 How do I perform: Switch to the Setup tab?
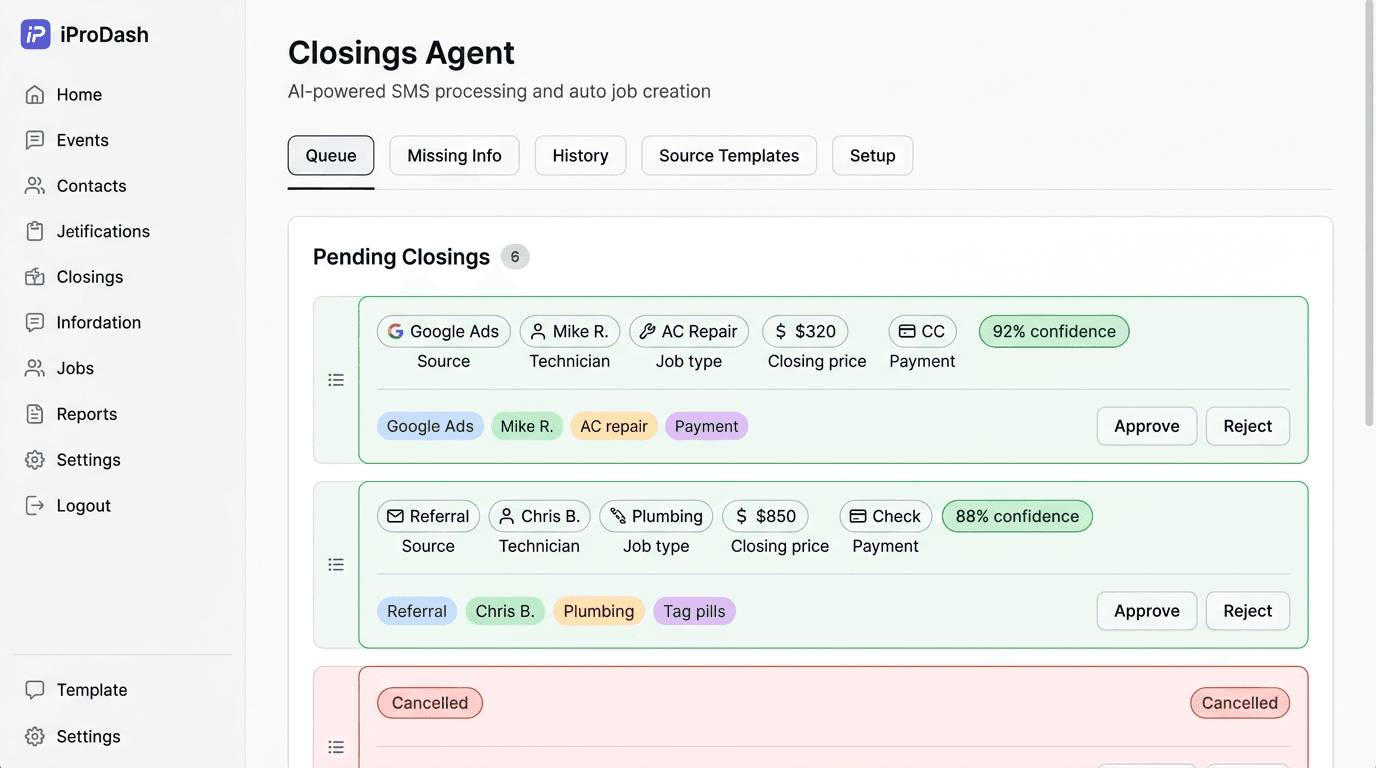click(x=871, y=155)
